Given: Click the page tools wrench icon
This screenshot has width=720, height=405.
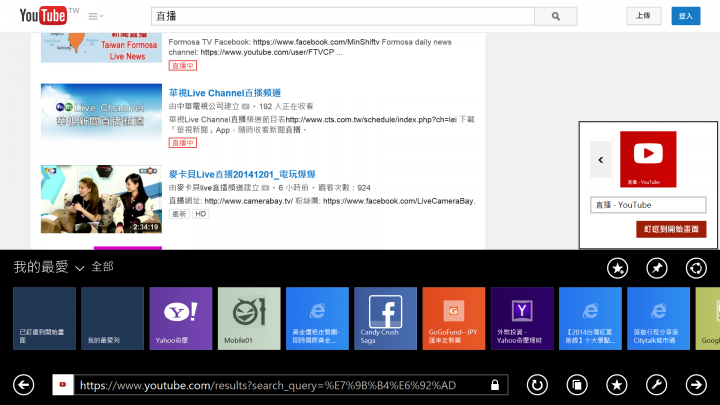Looking at the screenshot, I should click(x=657, y=385).
